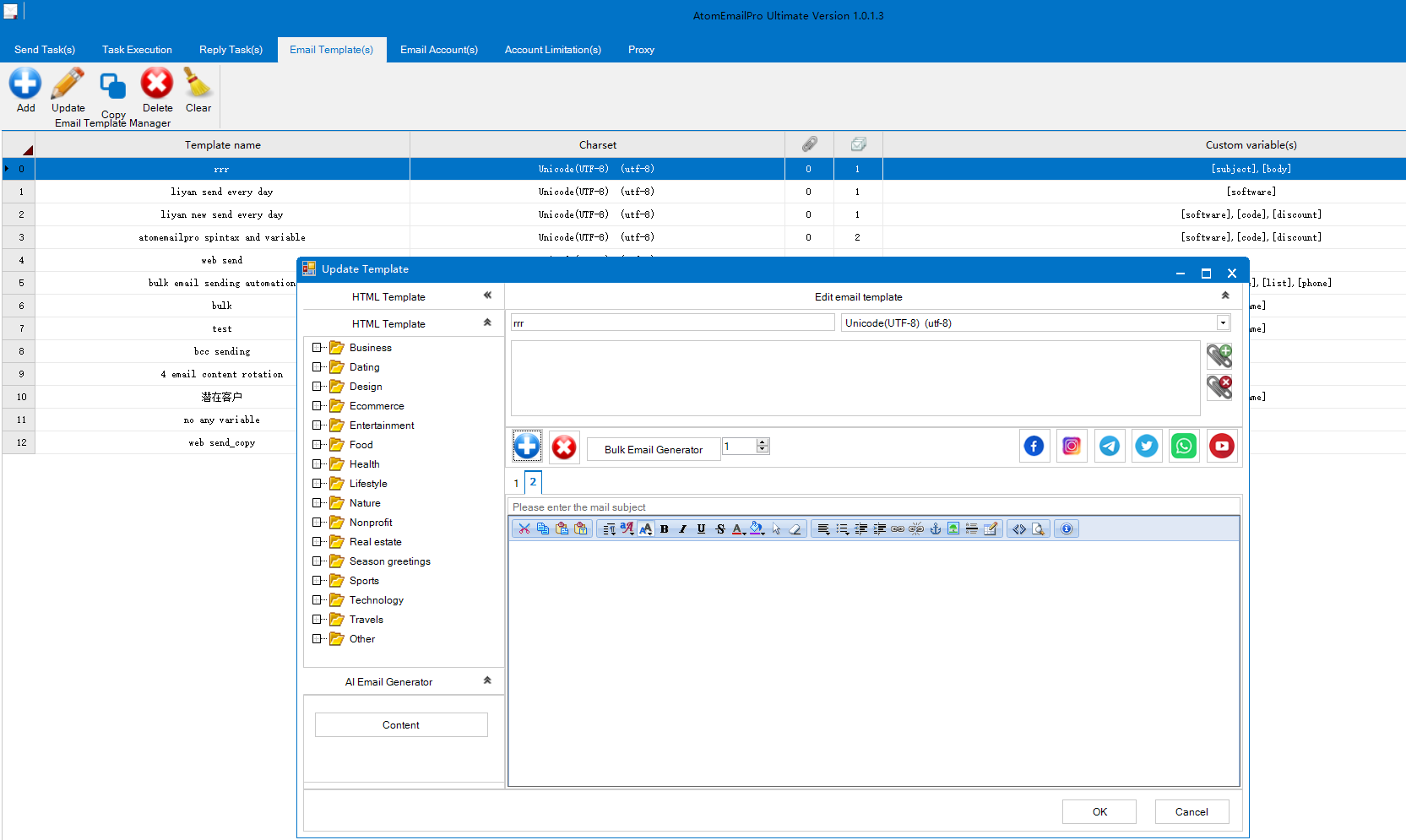Screen dimensions: 1406x840
Task: Add a new email content tab with the plus icon
Action: pos(527,446)
